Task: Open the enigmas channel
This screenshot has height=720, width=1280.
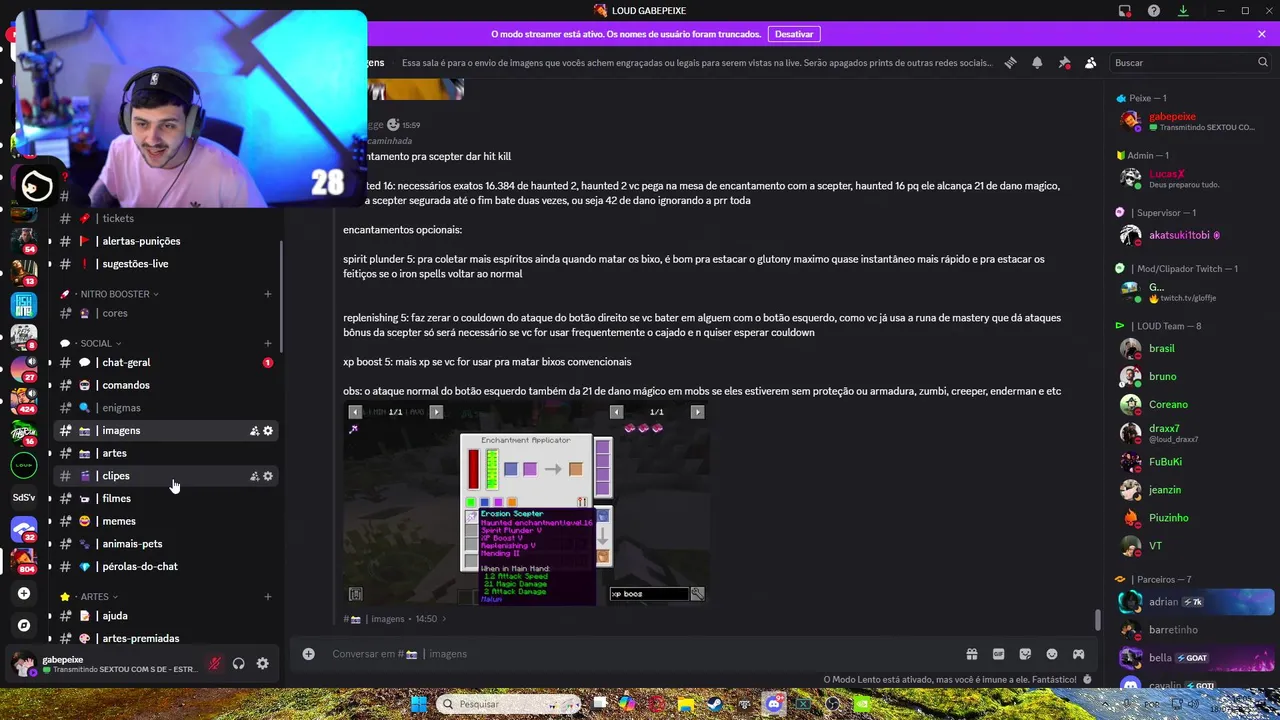Action: 165,408
